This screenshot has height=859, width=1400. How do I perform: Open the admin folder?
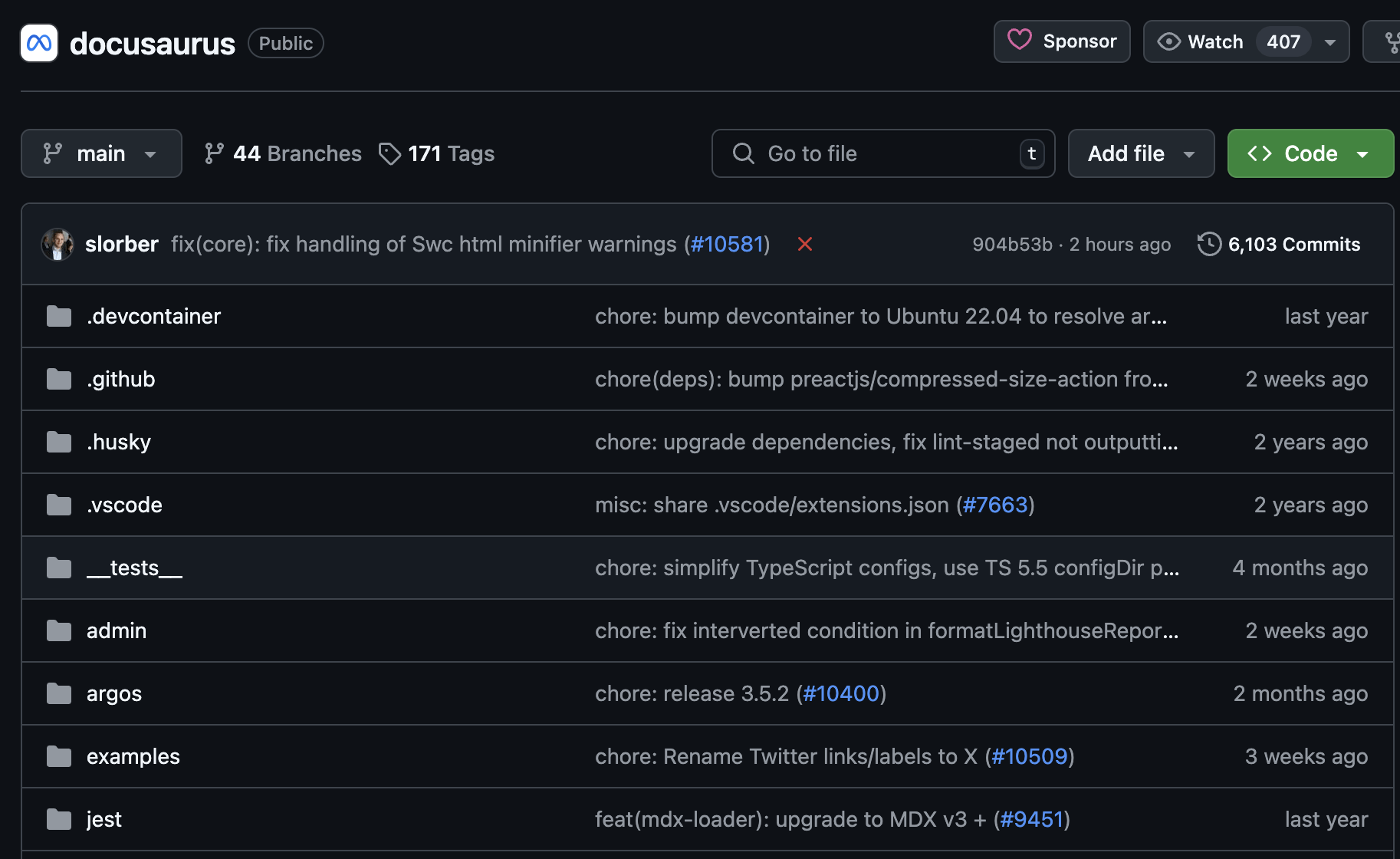coord(116,630)
